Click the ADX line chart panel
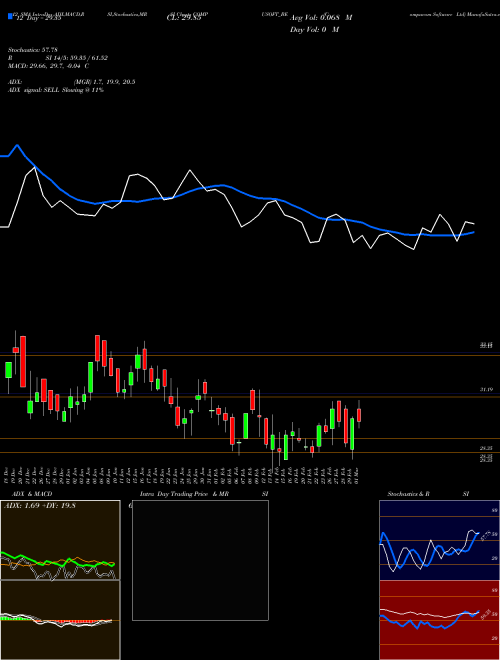 point(60,540)
